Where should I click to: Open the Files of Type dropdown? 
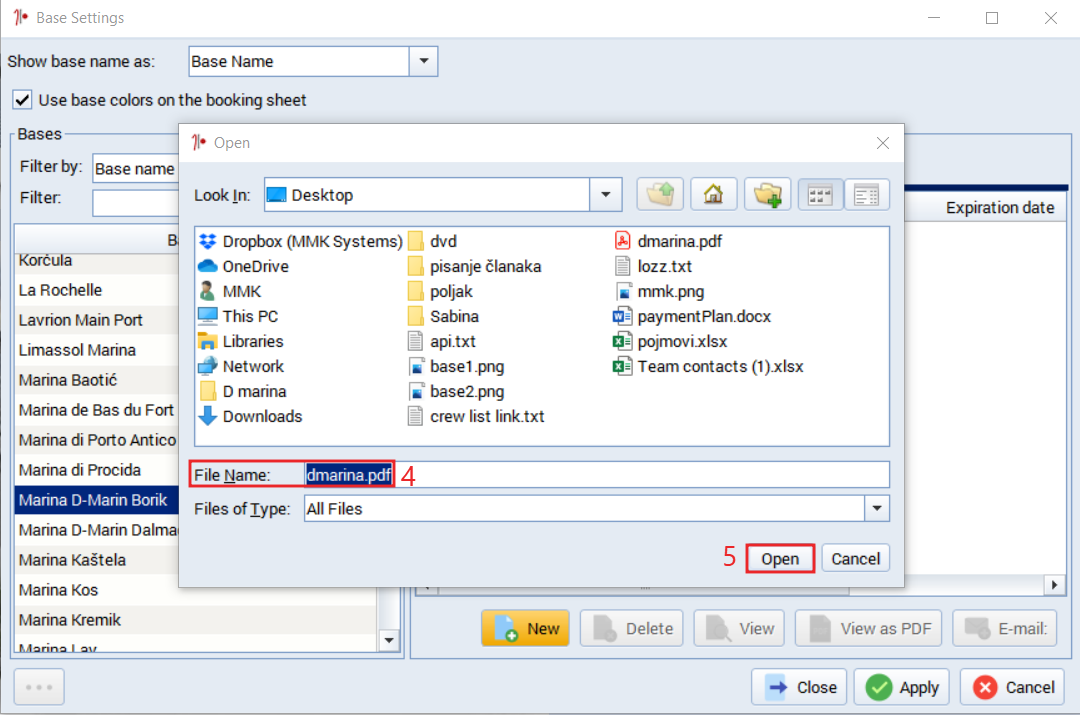(877, 509)
